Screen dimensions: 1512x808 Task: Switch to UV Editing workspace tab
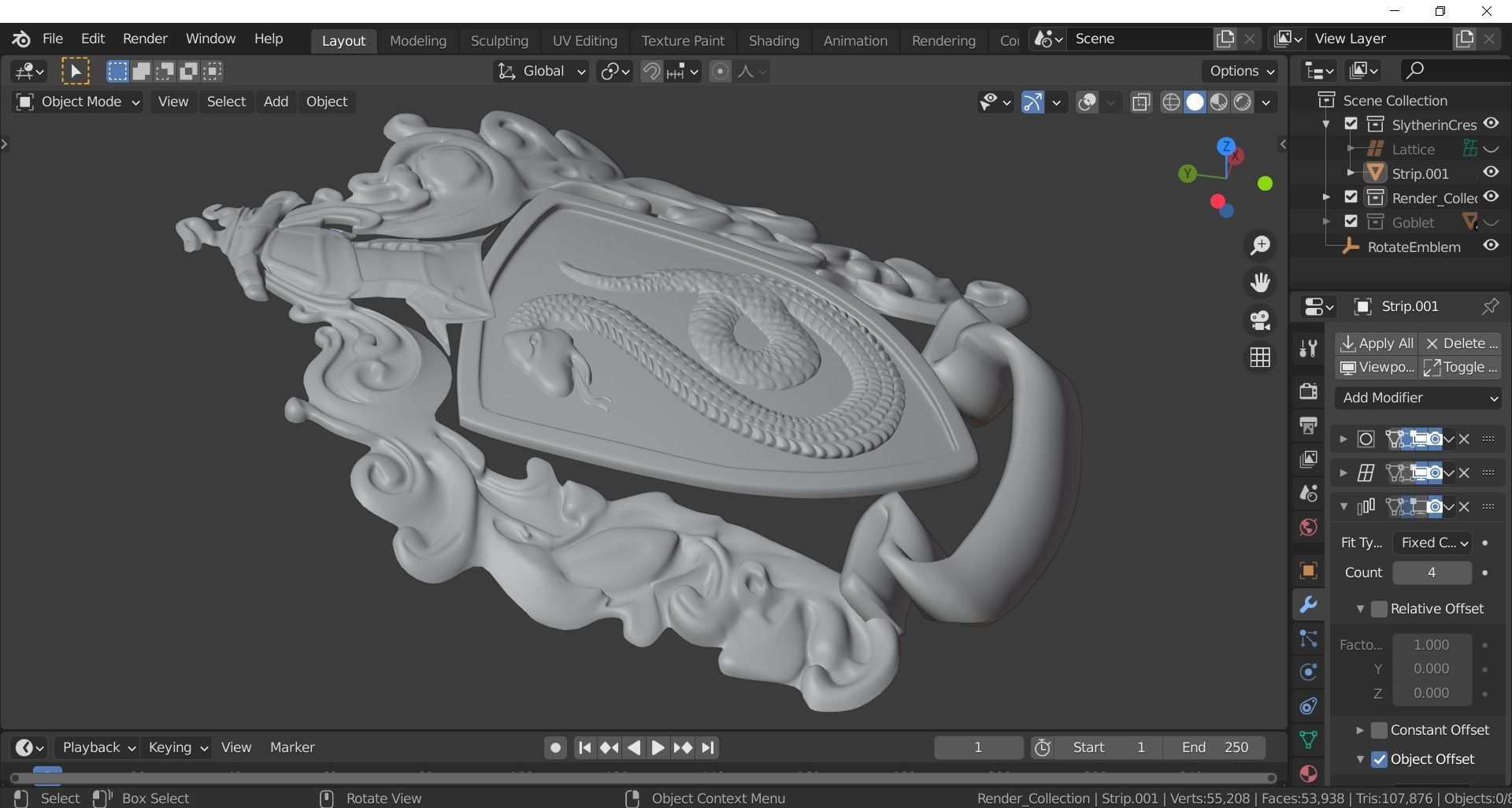584,41
